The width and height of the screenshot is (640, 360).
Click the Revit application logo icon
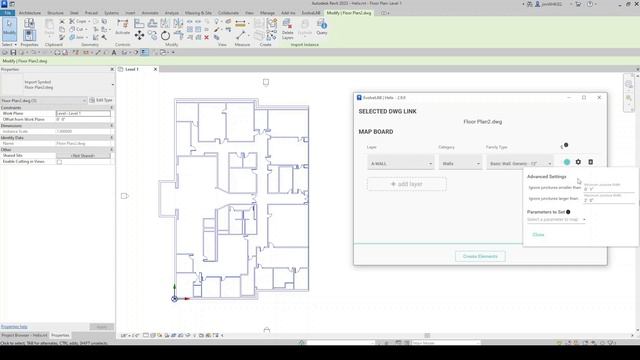(4, 4)
